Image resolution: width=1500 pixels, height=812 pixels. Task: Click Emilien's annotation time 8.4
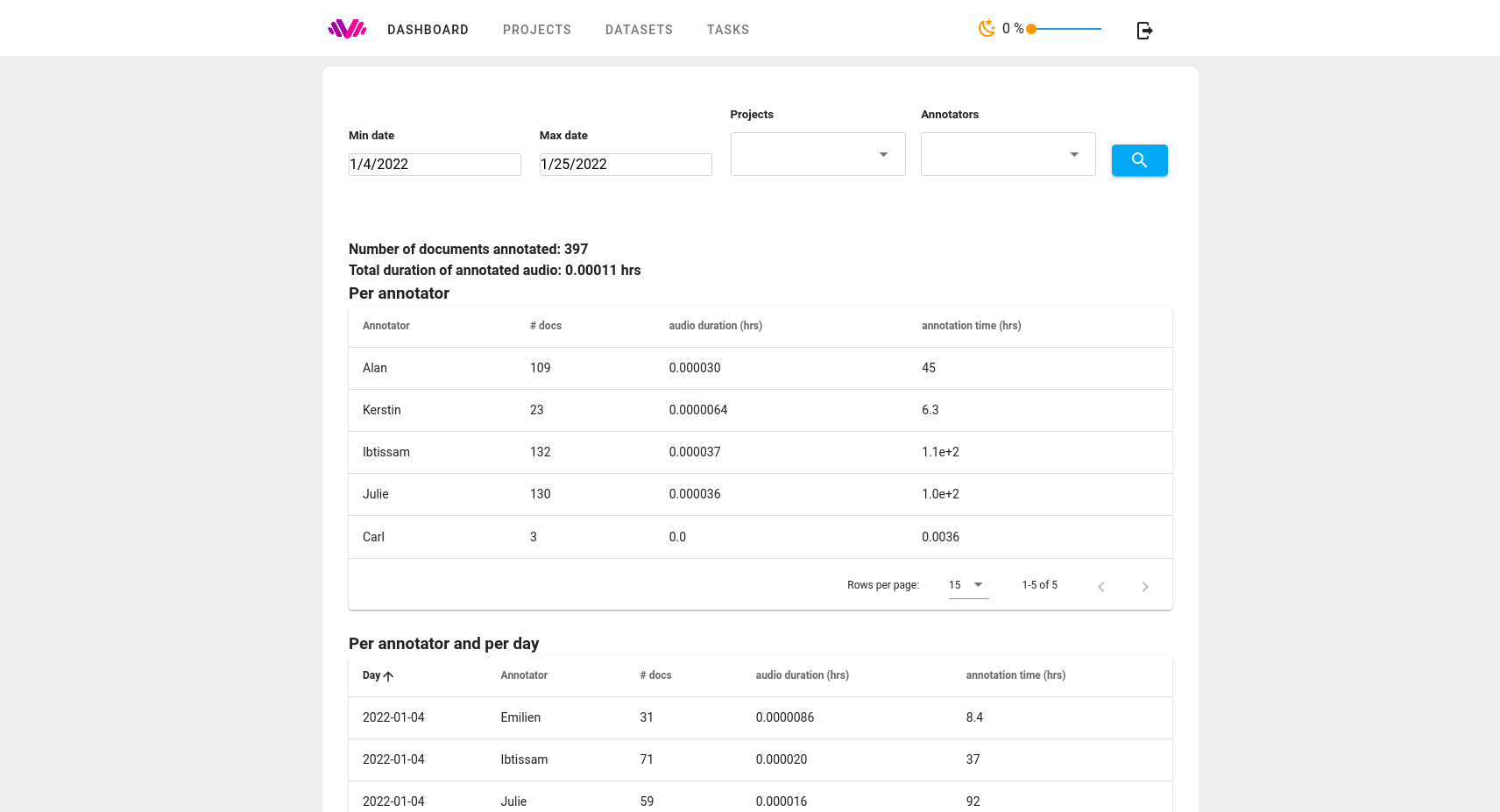click(x=974, y=717)
